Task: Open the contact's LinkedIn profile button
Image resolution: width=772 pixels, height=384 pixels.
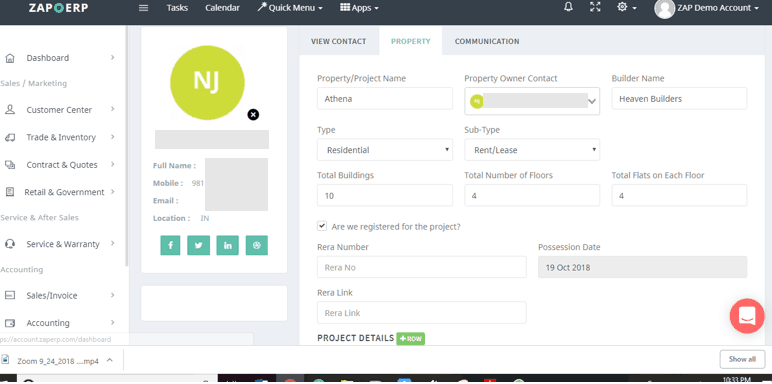Action: tap(227, 245)
